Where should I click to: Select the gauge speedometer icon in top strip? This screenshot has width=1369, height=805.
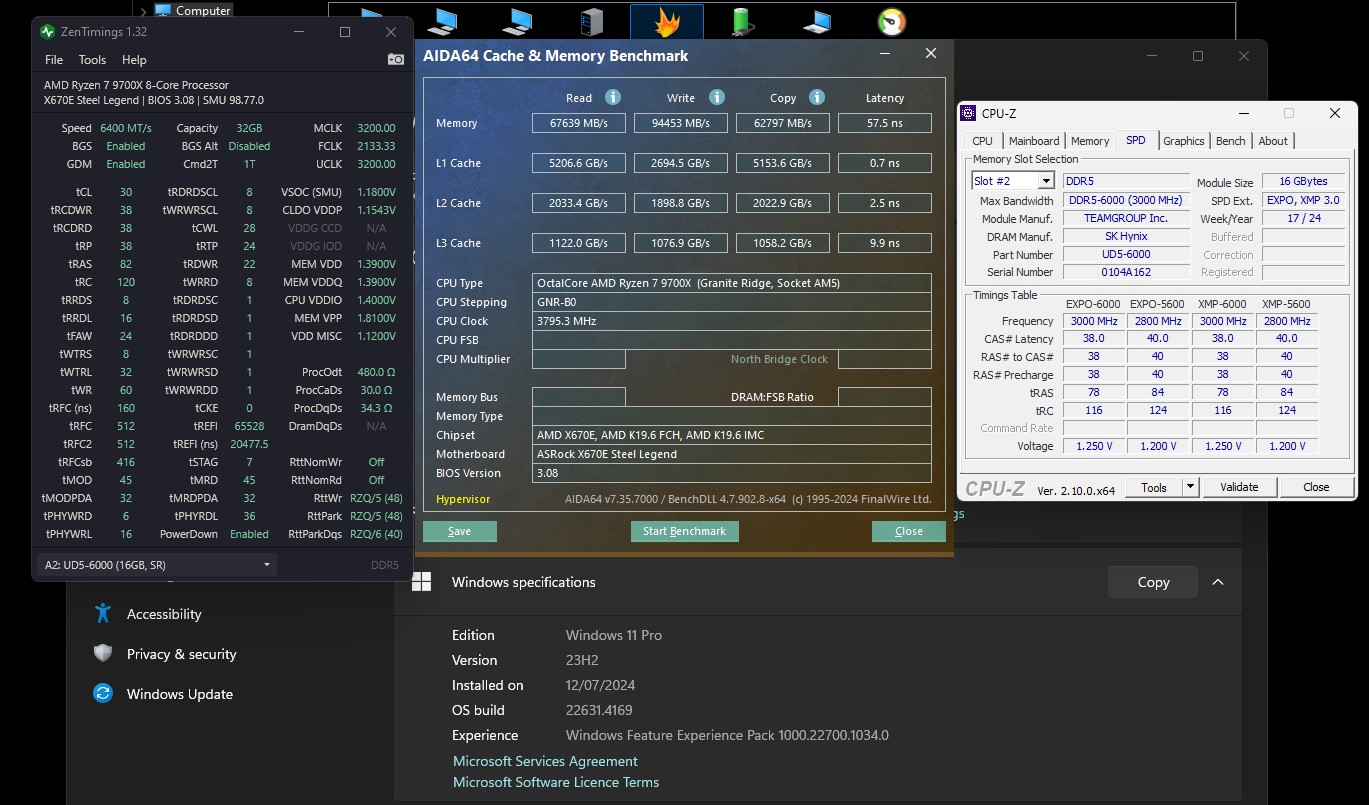click(892, 21)
